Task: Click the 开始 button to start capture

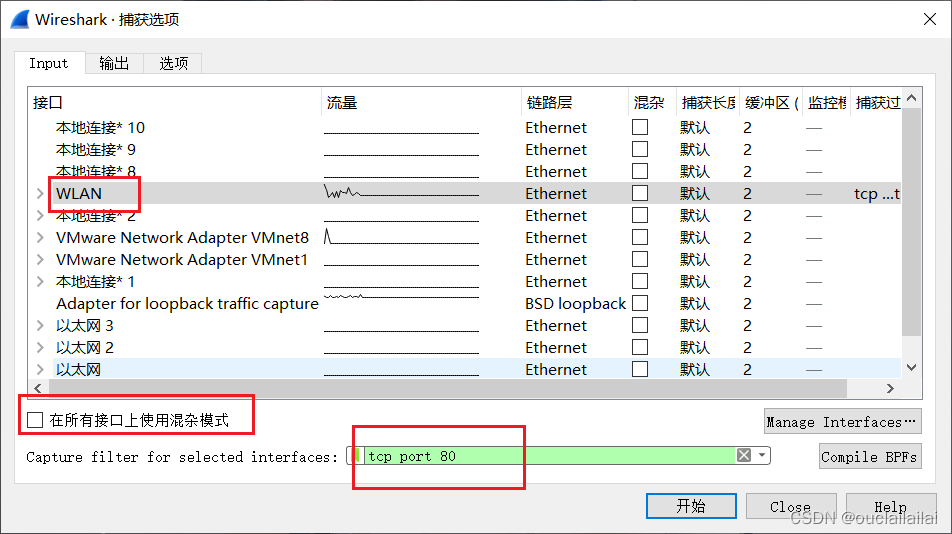Action: pos(691,505)
